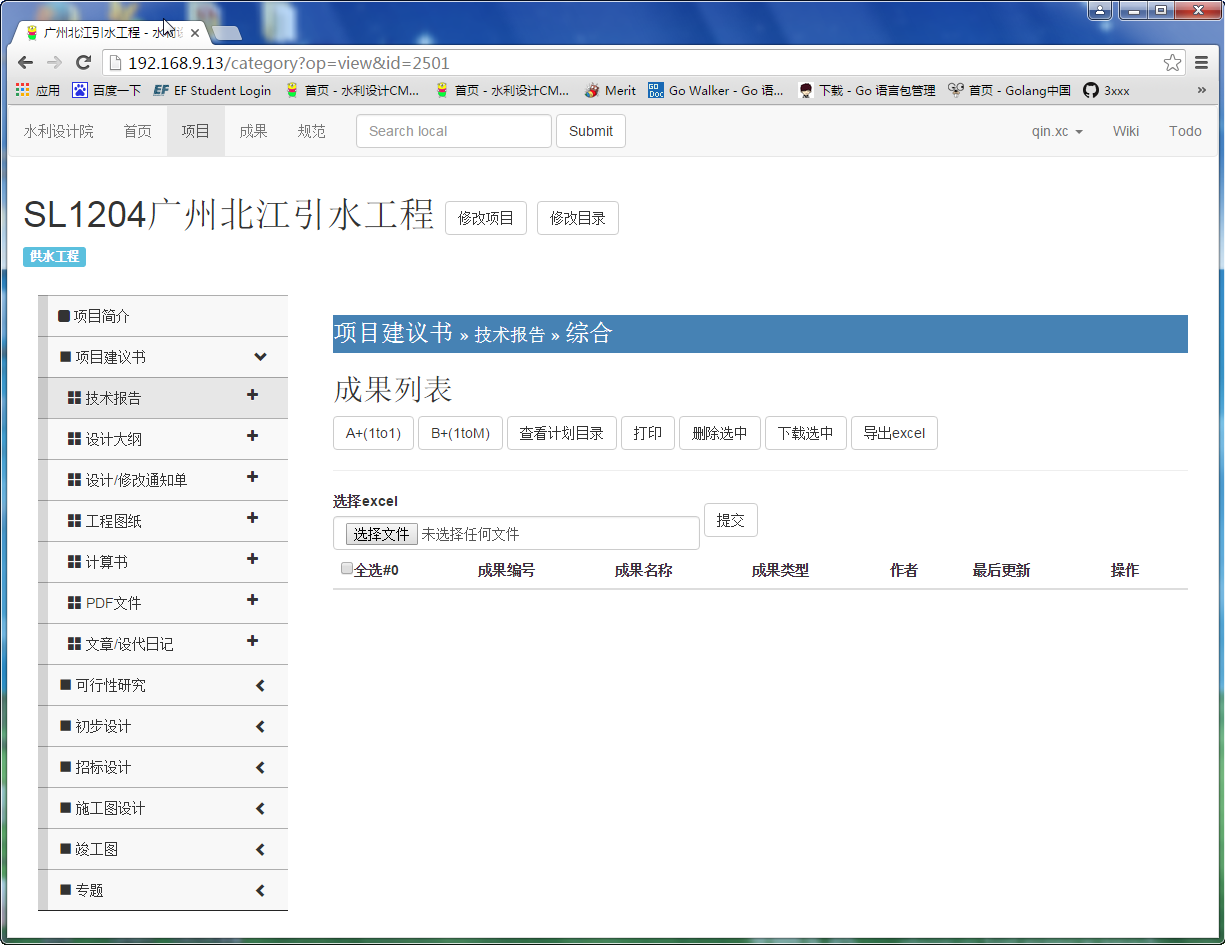Click the plus icon beside PDF文件
Viewport: 1225px width, 945px height.
(252, 600)
